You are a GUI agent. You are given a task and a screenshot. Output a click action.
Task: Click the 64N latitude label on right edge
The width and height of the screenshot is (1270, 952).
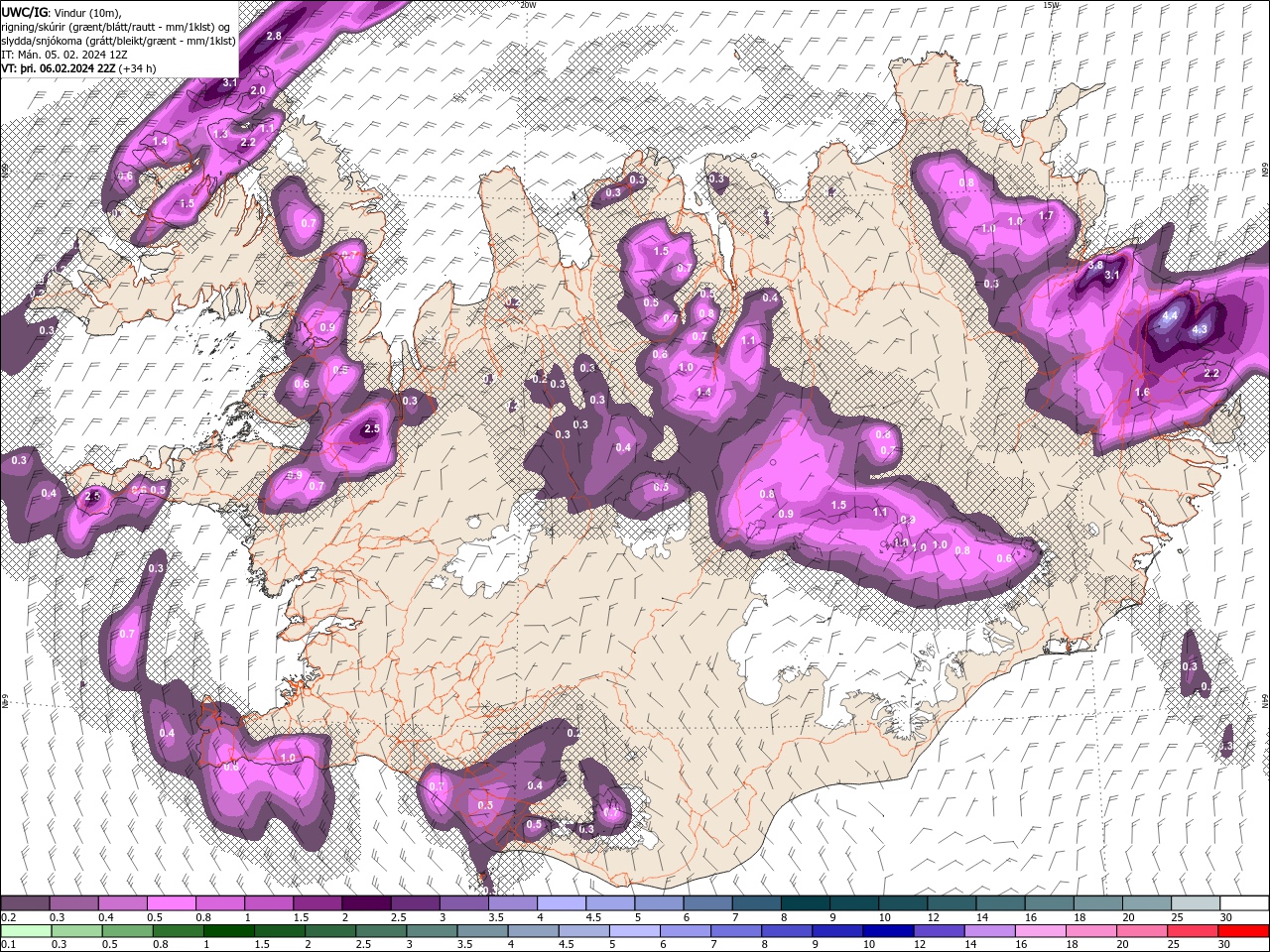1265,699
